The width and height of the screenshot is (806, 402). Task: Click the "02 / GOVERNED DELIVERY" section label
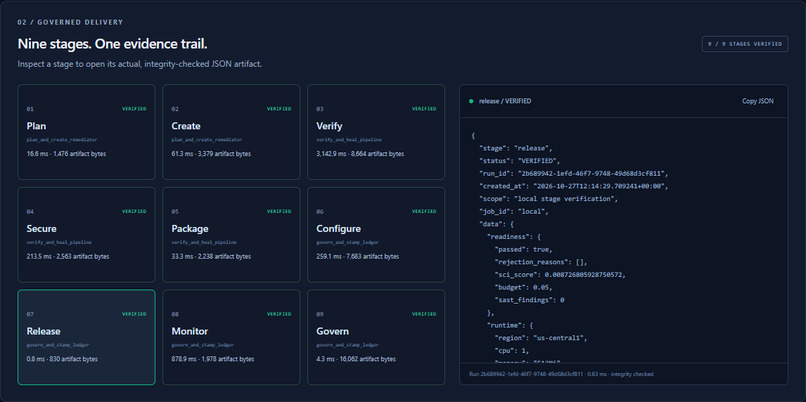click(x=70, y=23)
